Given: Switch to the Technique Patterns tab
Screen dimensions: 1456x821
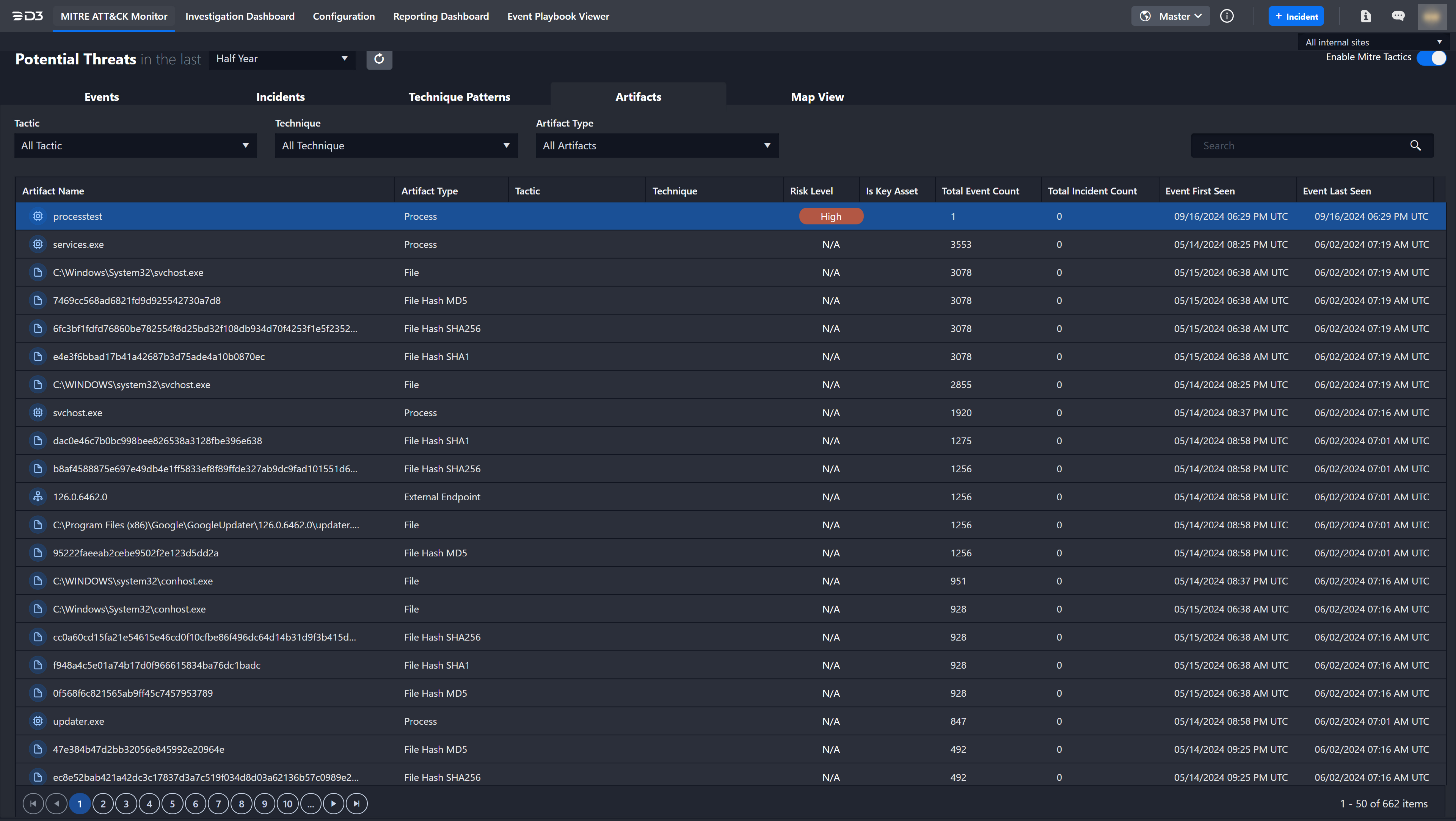Looking at the screenshot, I should click(459, 97).
